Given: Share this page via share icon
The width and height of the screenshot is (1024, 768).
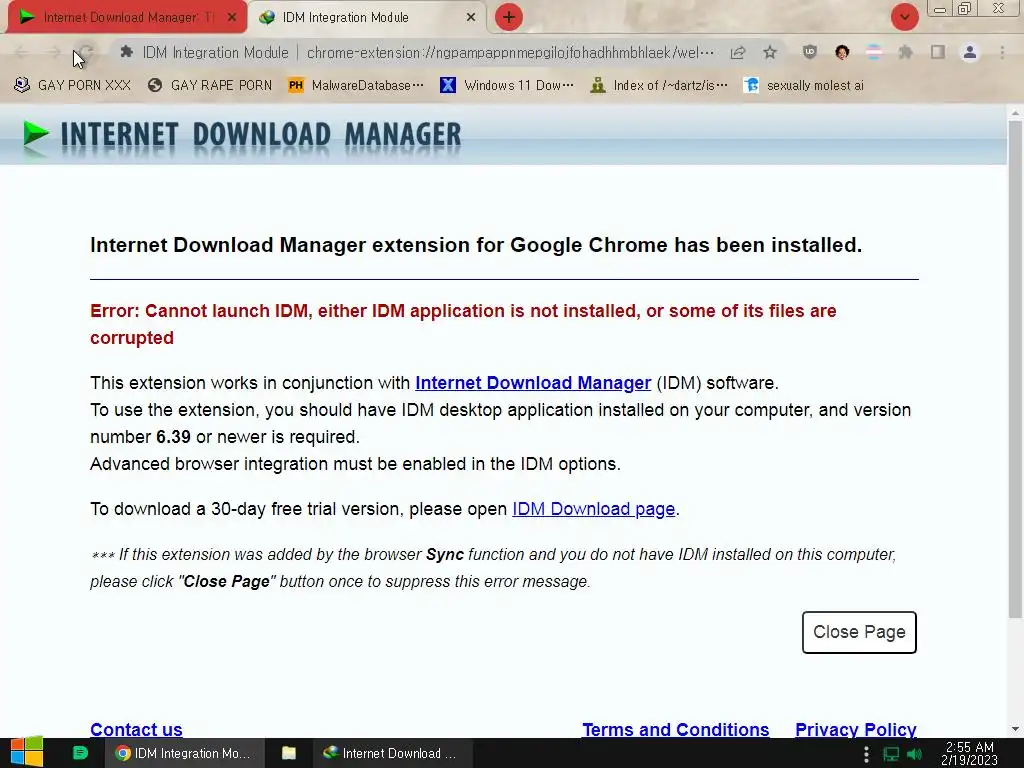Looking at the screenshot, I should (x=738, y=52).
